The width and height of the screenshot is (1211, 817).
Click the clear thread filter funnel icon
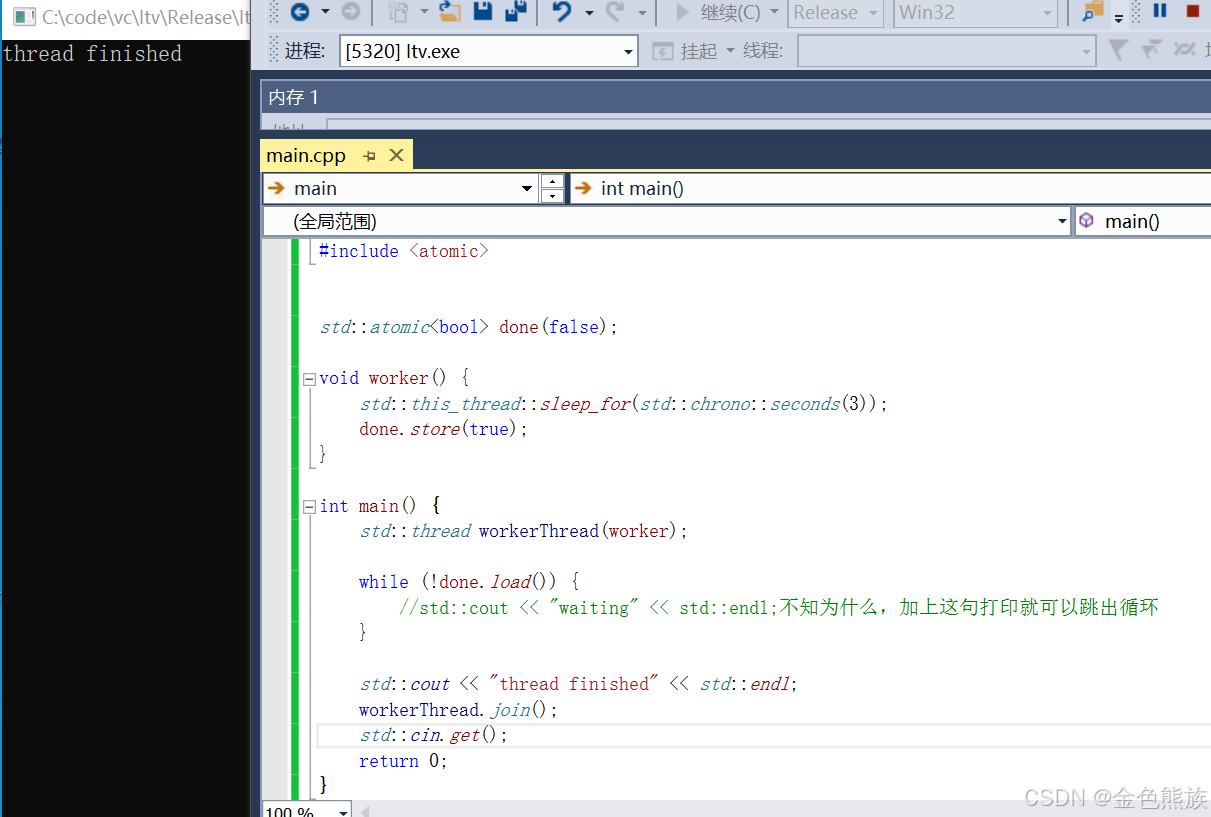coord(1151,49)
